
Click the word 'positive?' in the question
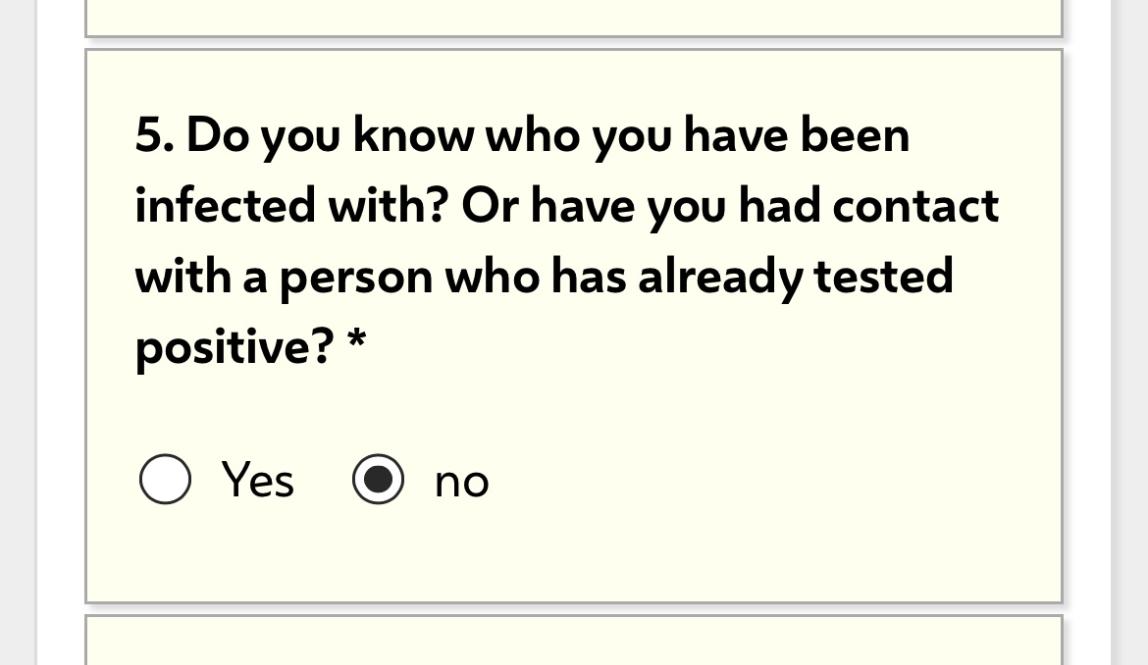click(x=234, y=348)
